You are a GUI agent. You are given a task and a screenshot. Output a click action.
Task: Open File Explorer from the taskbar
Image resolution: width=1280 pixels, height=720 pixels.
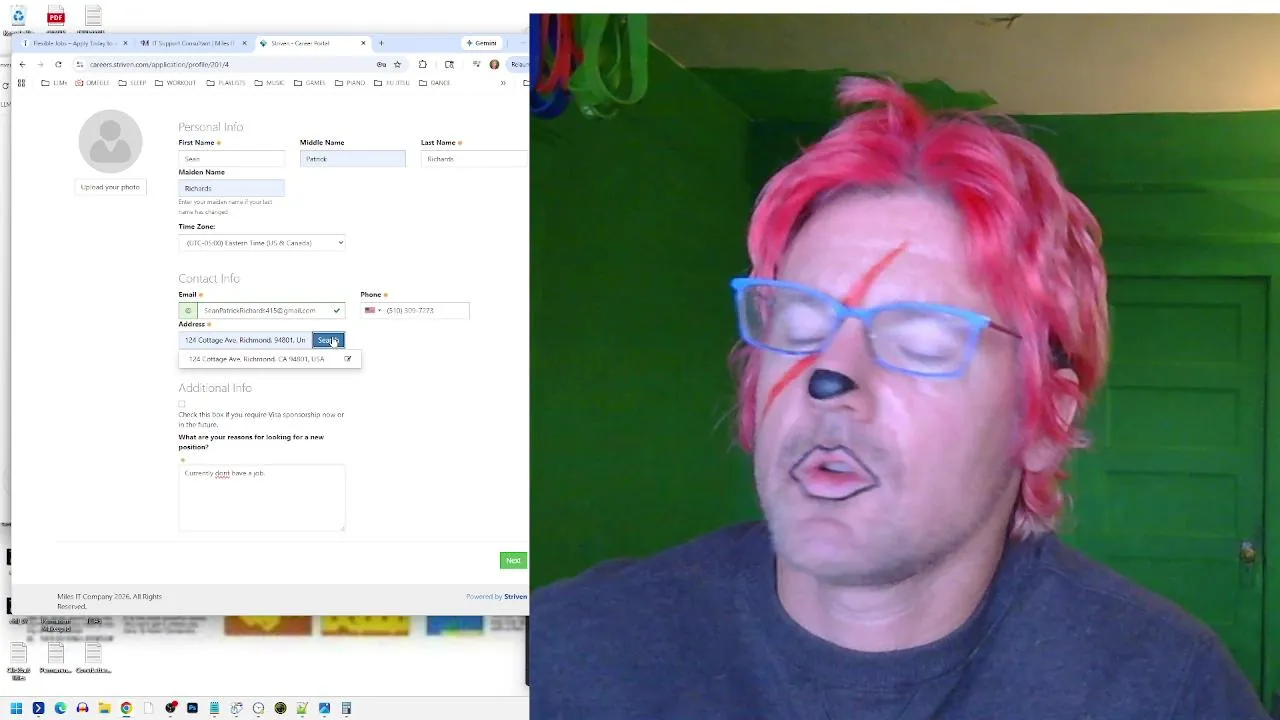point(104,708)
